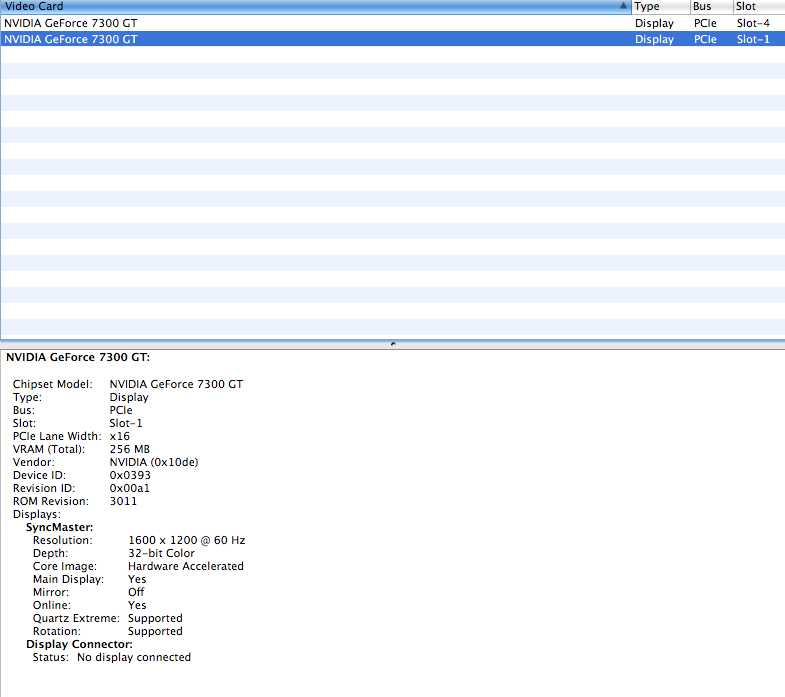Click the ROM Revision value 3011
Image resolution: width=785 pixels, height=697 pixels.
click(x=123, y=501)
